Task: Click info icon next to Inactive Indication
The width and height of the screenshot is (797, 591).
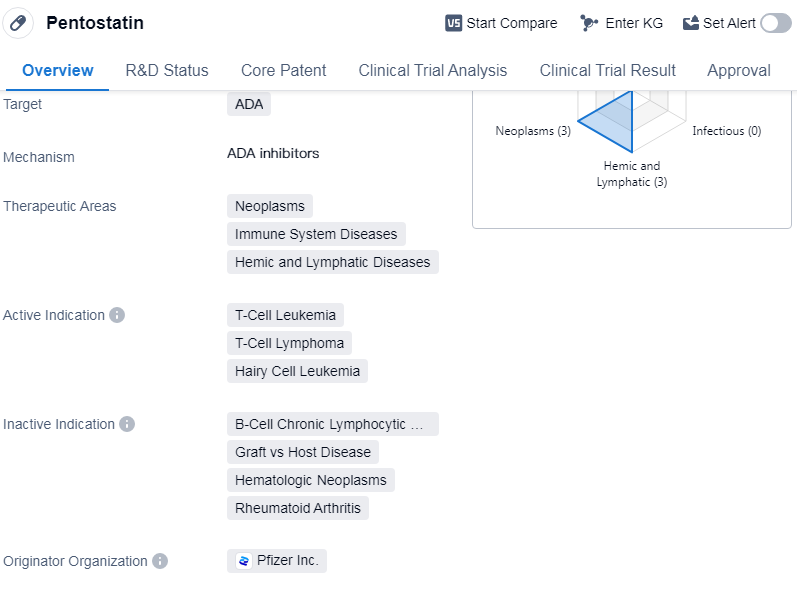Action: [127, 424]
